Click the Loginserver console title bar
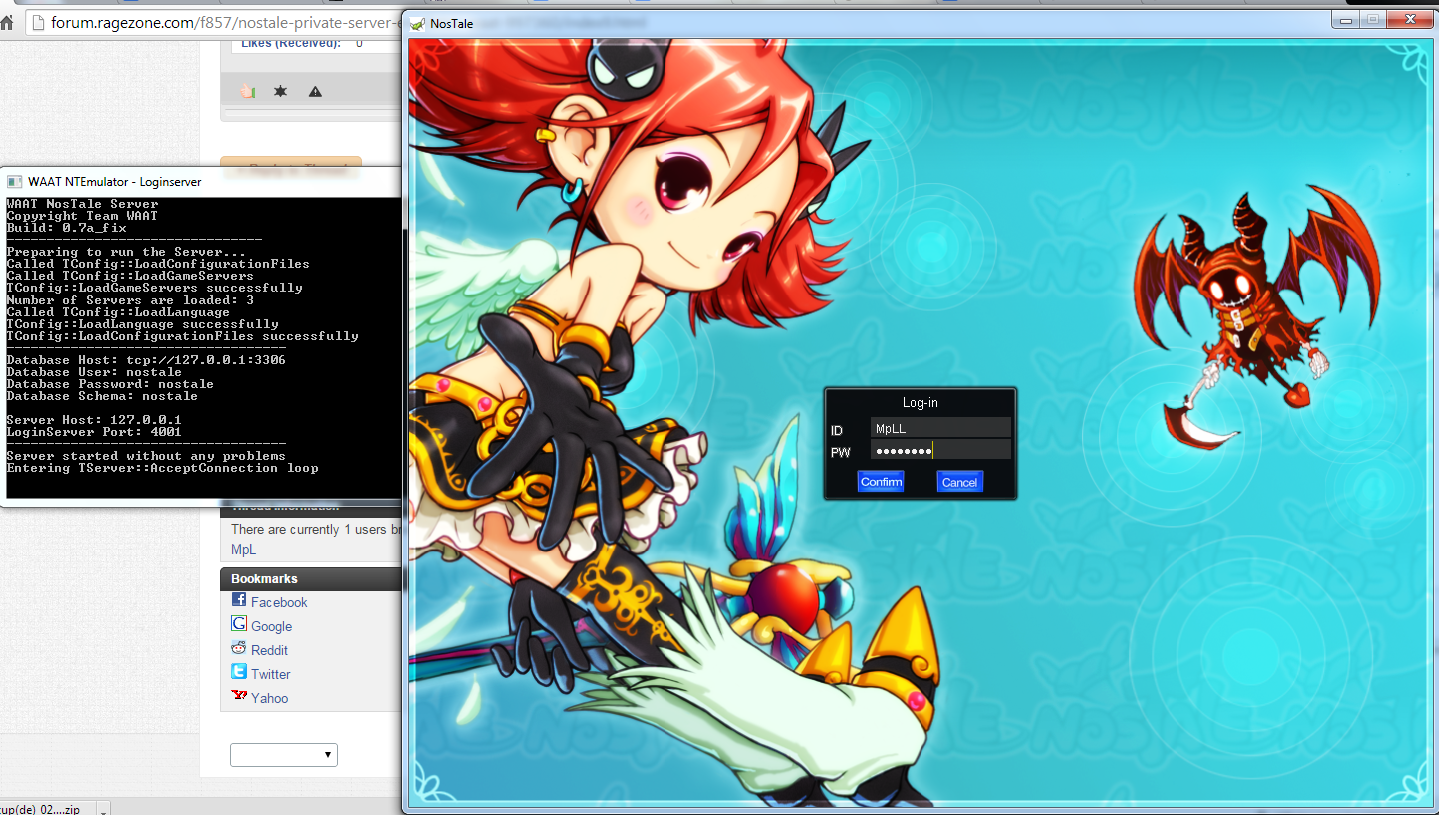The width and height of the screenshot is (1439, 815). [x=200, y=182]
